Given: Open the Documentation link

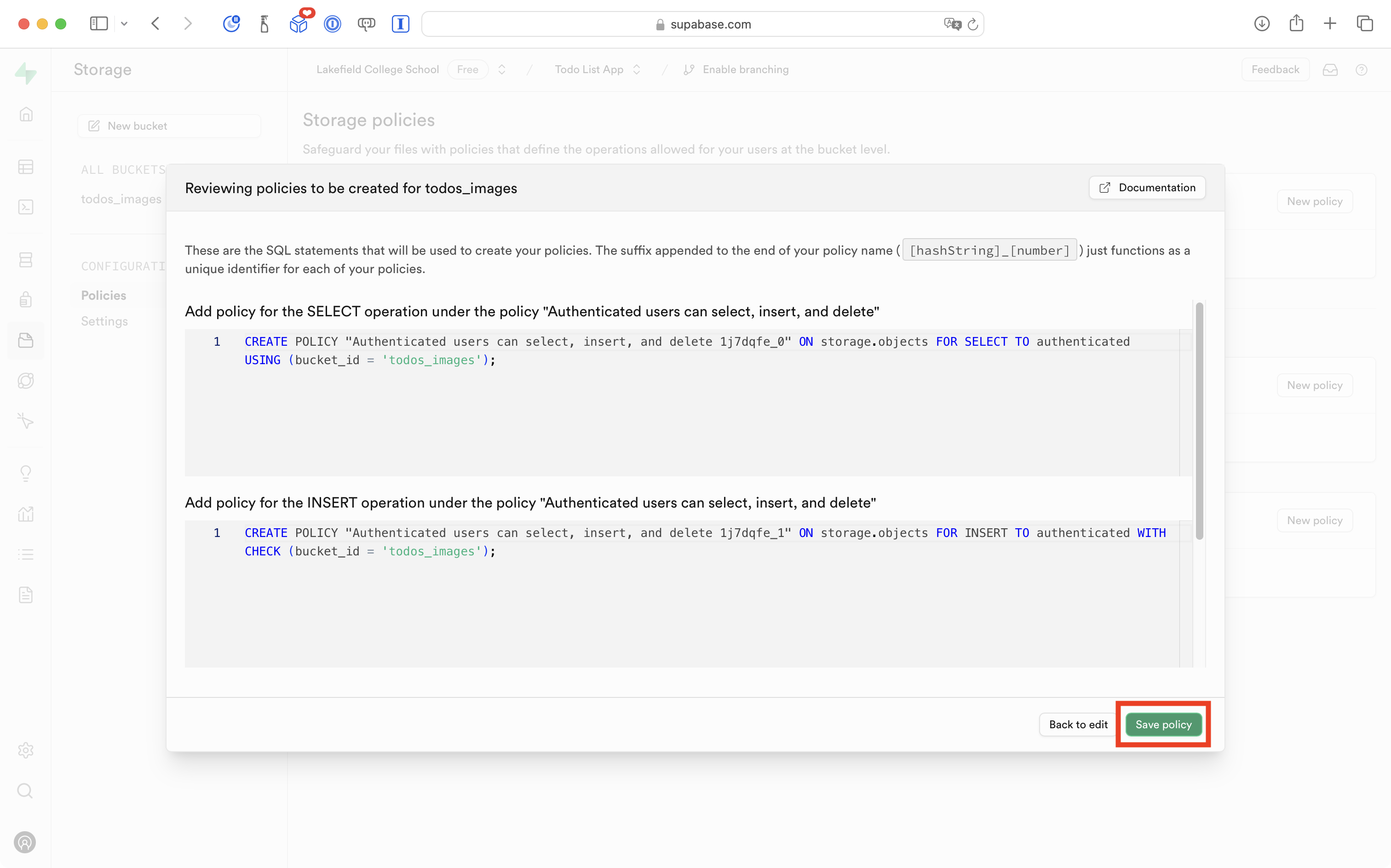Looking at the screenshot, I should point(1147,188).
